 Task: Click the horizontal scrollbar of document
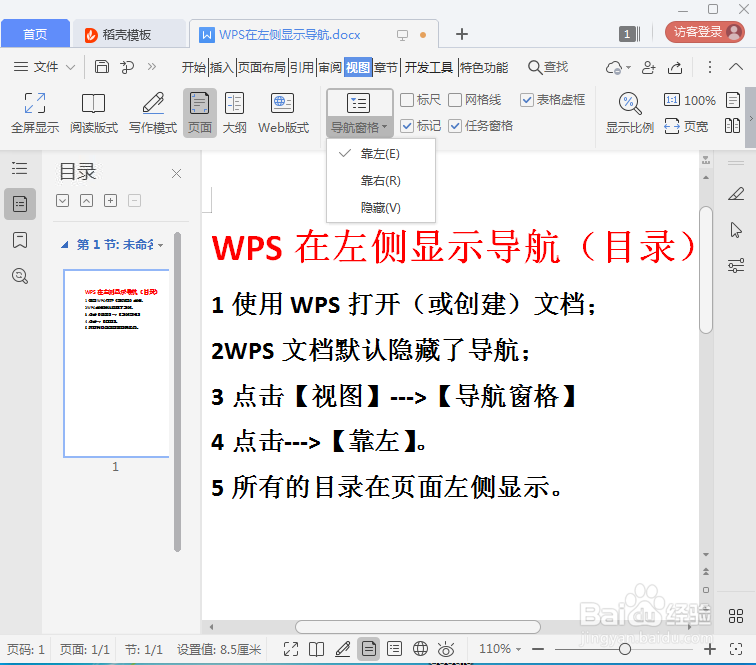click(418, 627)
